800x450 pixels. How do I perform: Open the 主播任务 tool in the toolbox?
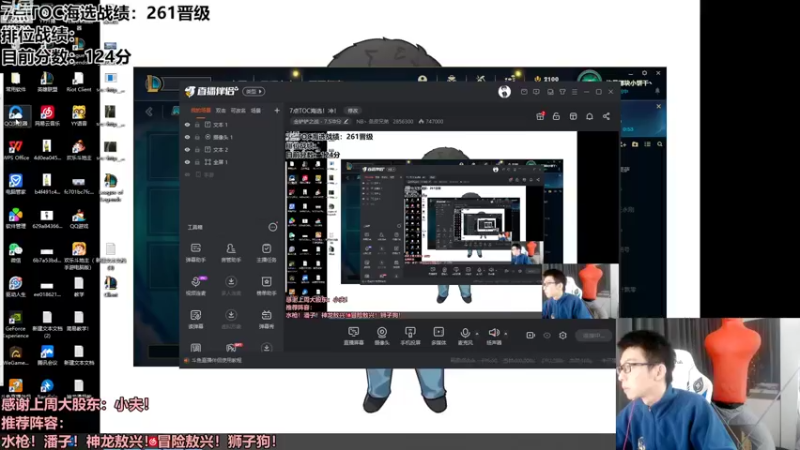[266, 252]
